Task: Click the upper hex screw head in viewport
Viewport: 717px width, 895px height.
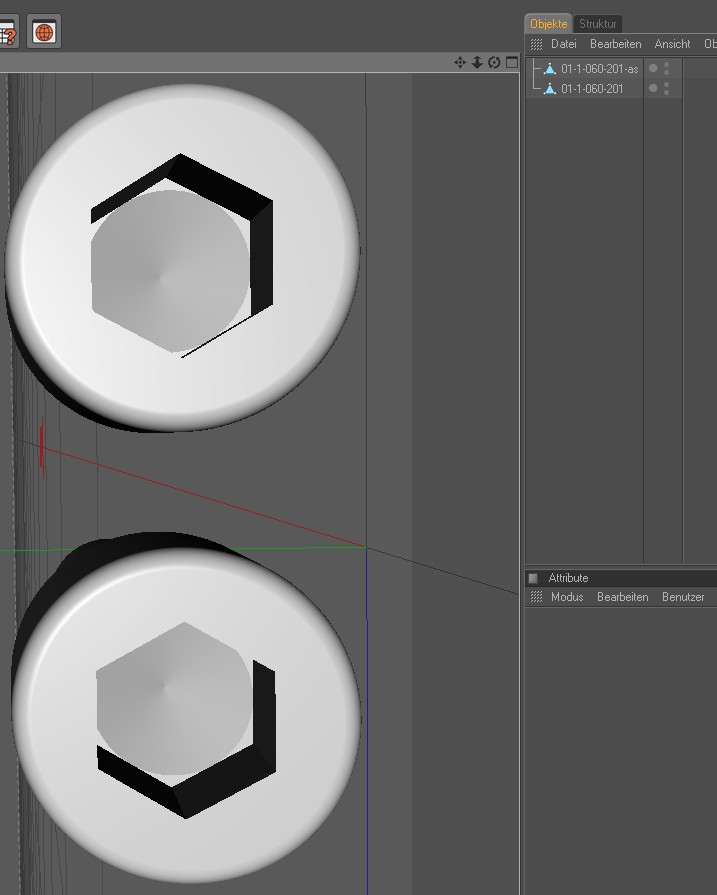Action: [x=182, y=257]
